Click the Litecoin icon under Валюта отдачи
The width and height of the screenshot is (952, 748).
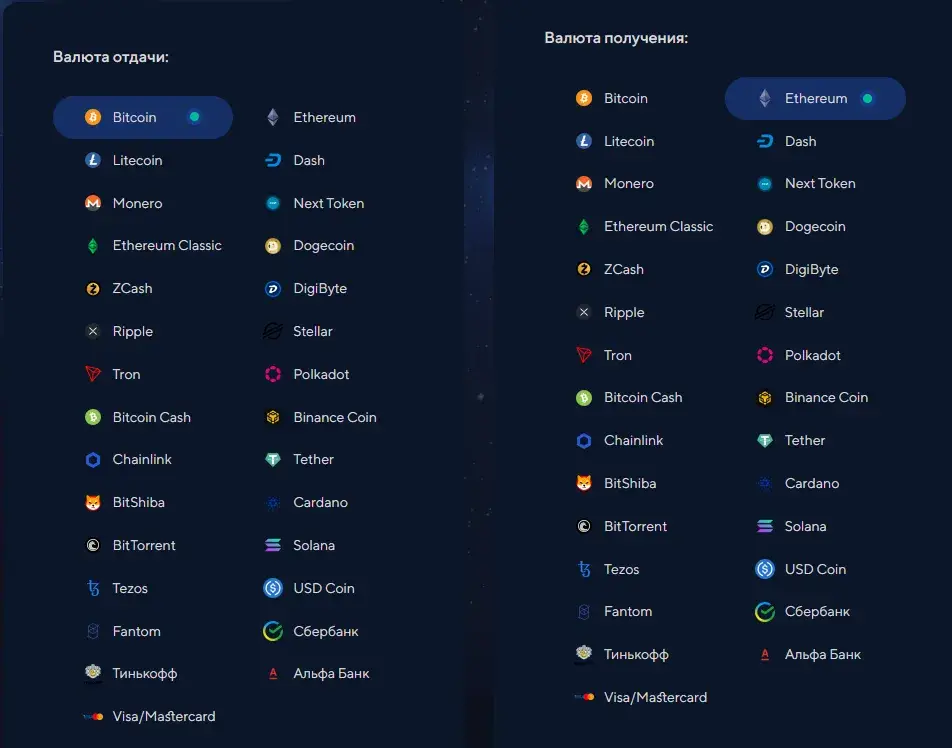pyautogui.click(x=93, y=160)
